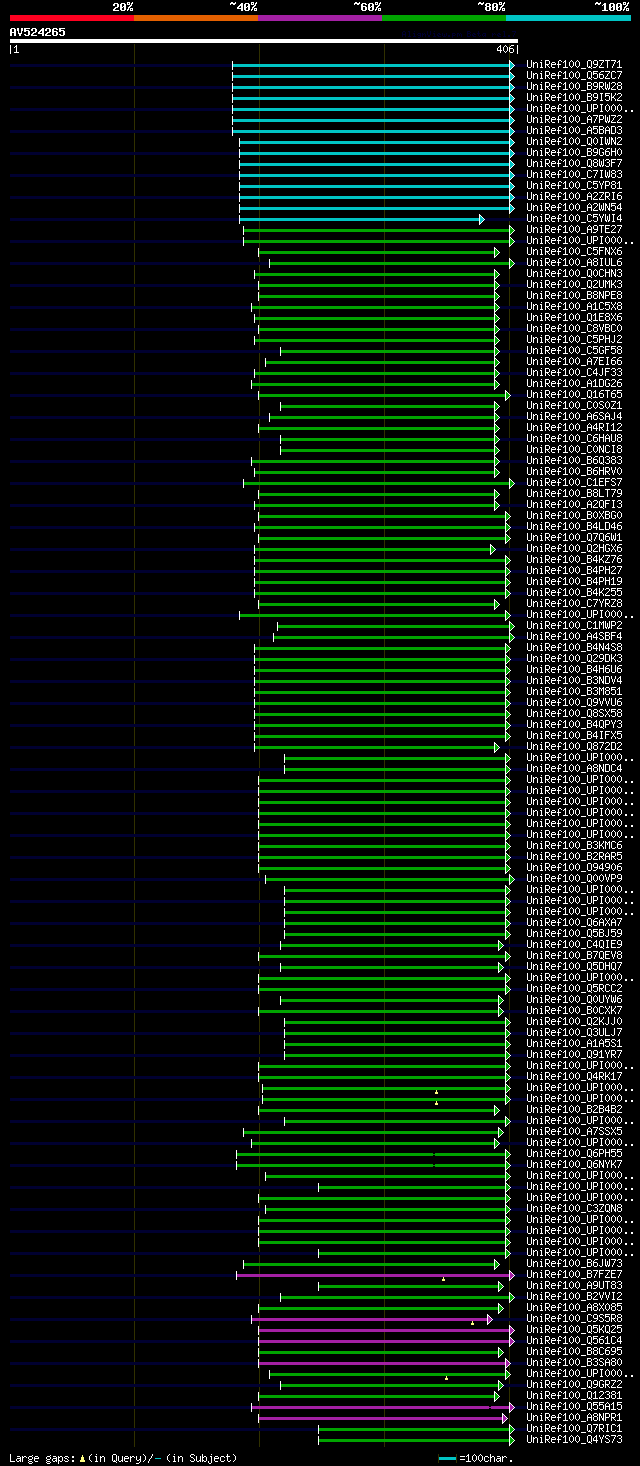
Task: Select hit label UniRef100_A1C5X8
Action: tap(574, 307)
